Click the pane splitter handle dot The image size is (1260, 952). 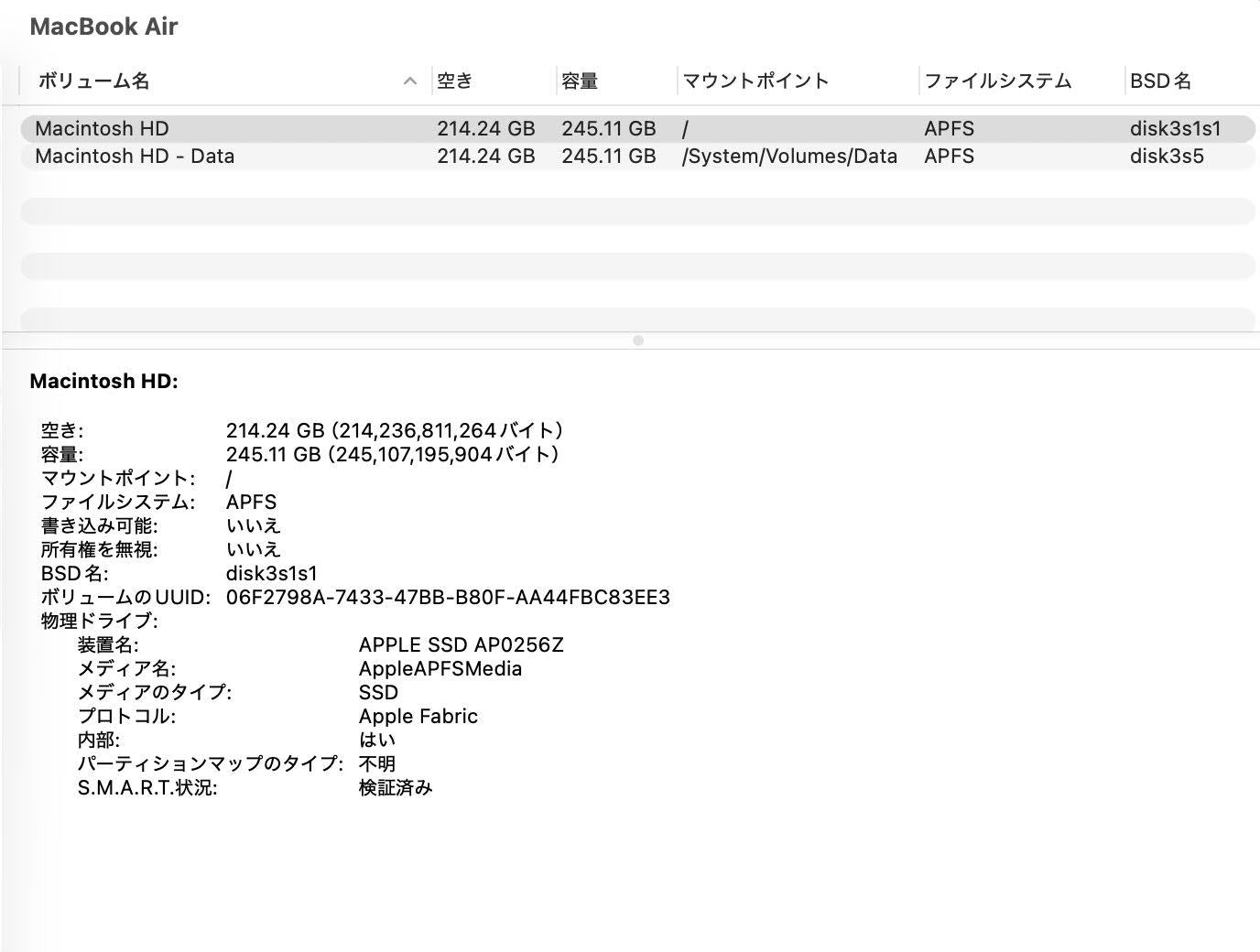(x=638, y=341)
